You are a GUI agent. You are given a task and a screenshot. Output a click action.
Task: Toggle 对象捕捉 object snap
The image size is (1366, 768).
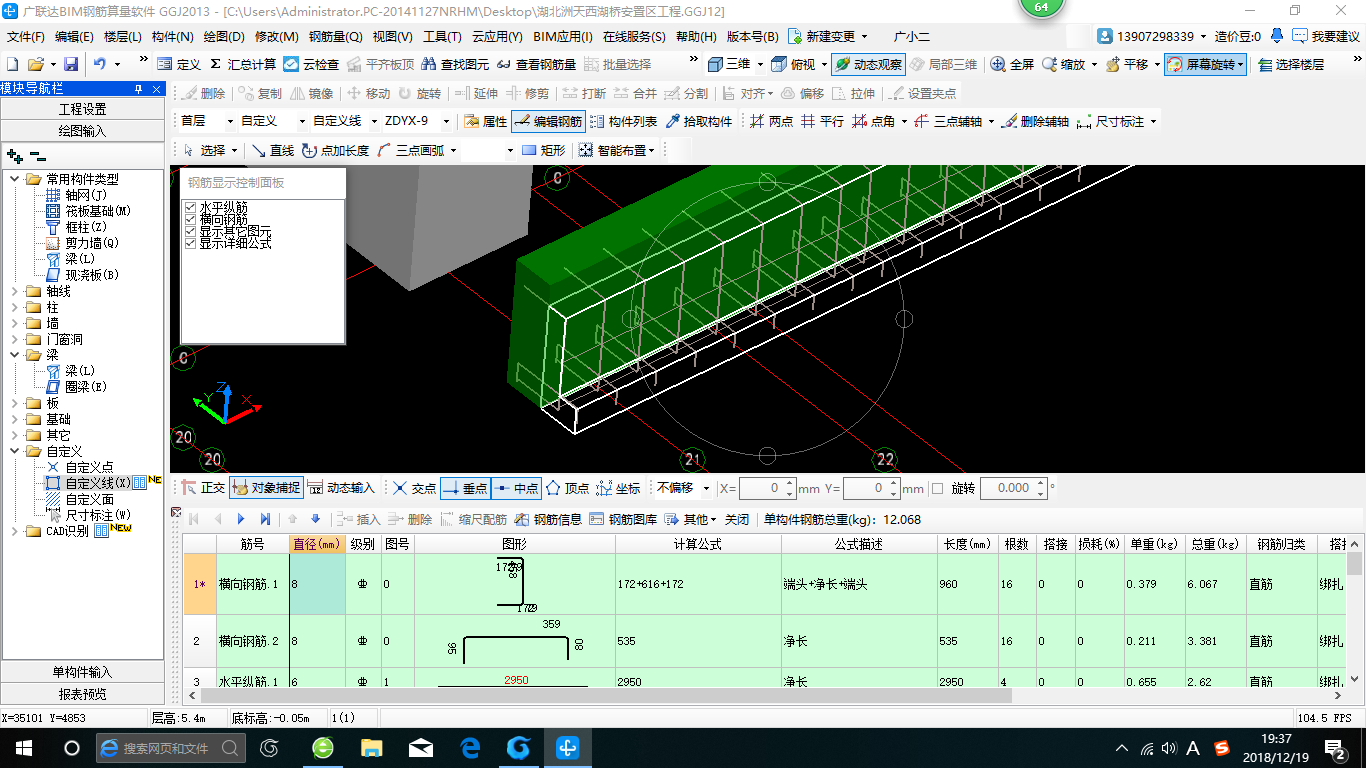[266, 488]
